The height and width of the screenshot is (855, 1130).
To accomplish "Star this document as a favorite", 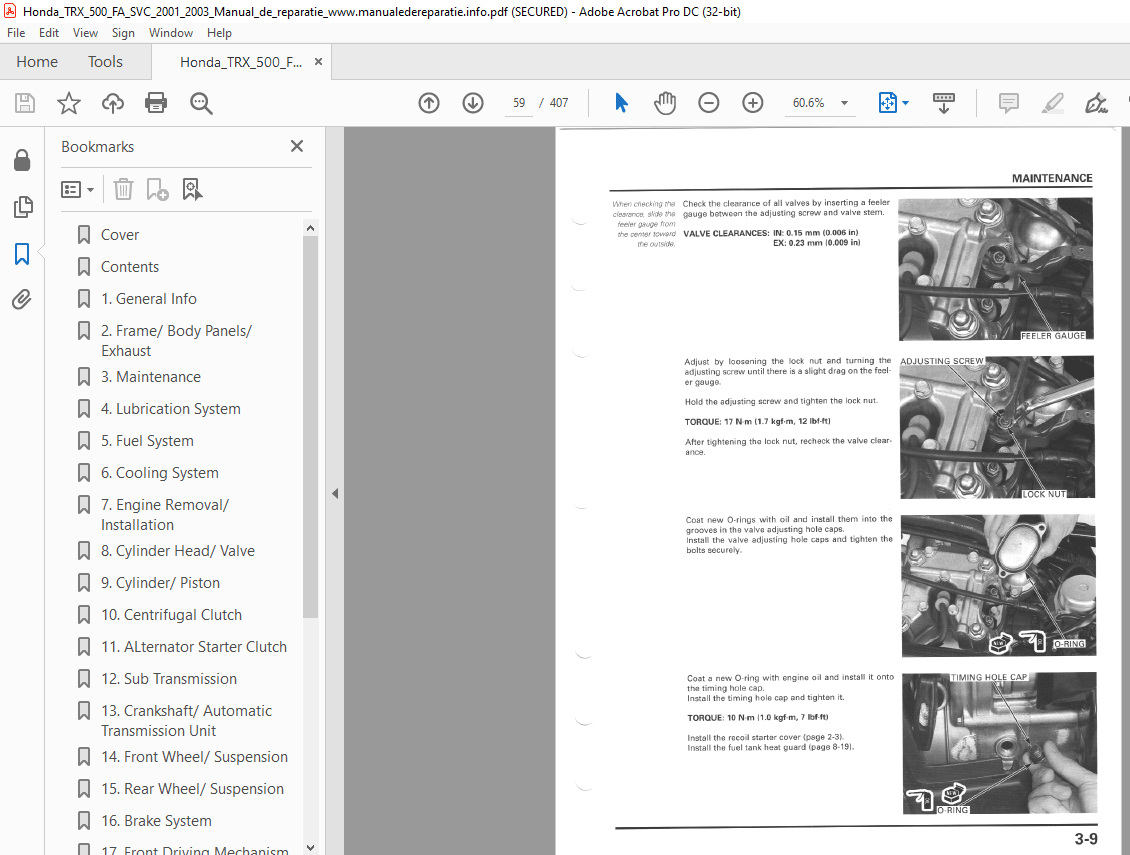I will pyautogui.click(x=69, y=103).
